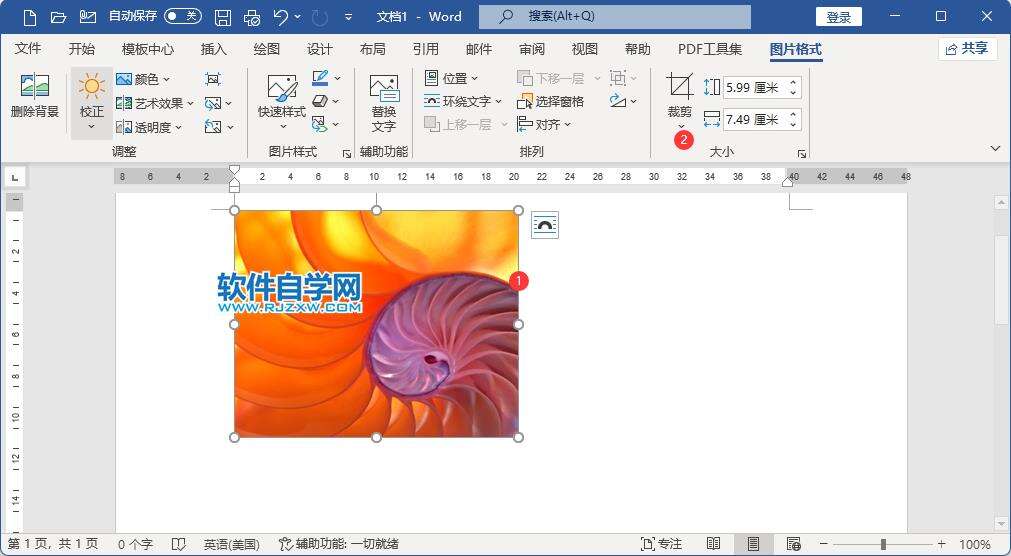Increase the shape height using up stepper
Image resolution: width=1011 pixels, height=556 pixels.
pos(794,82)
